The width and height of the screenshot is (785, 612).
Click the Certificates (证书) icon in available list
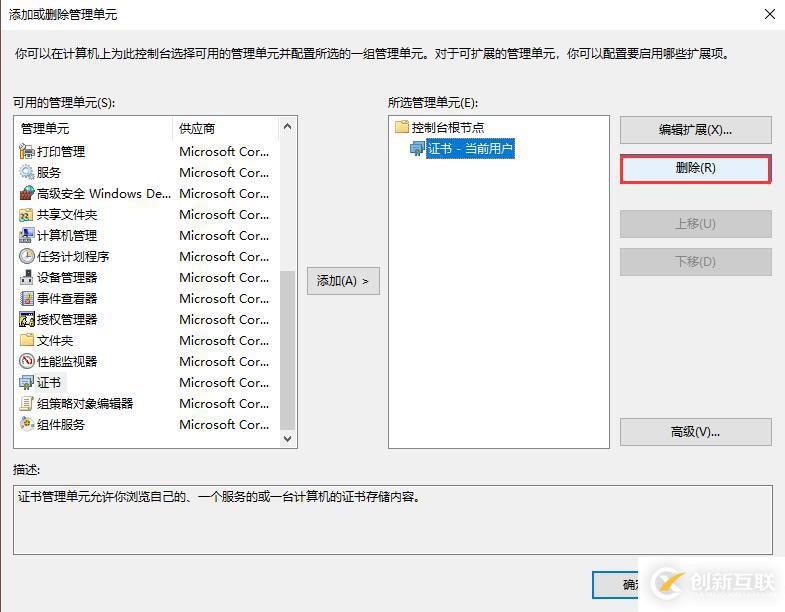coord(26,383)
